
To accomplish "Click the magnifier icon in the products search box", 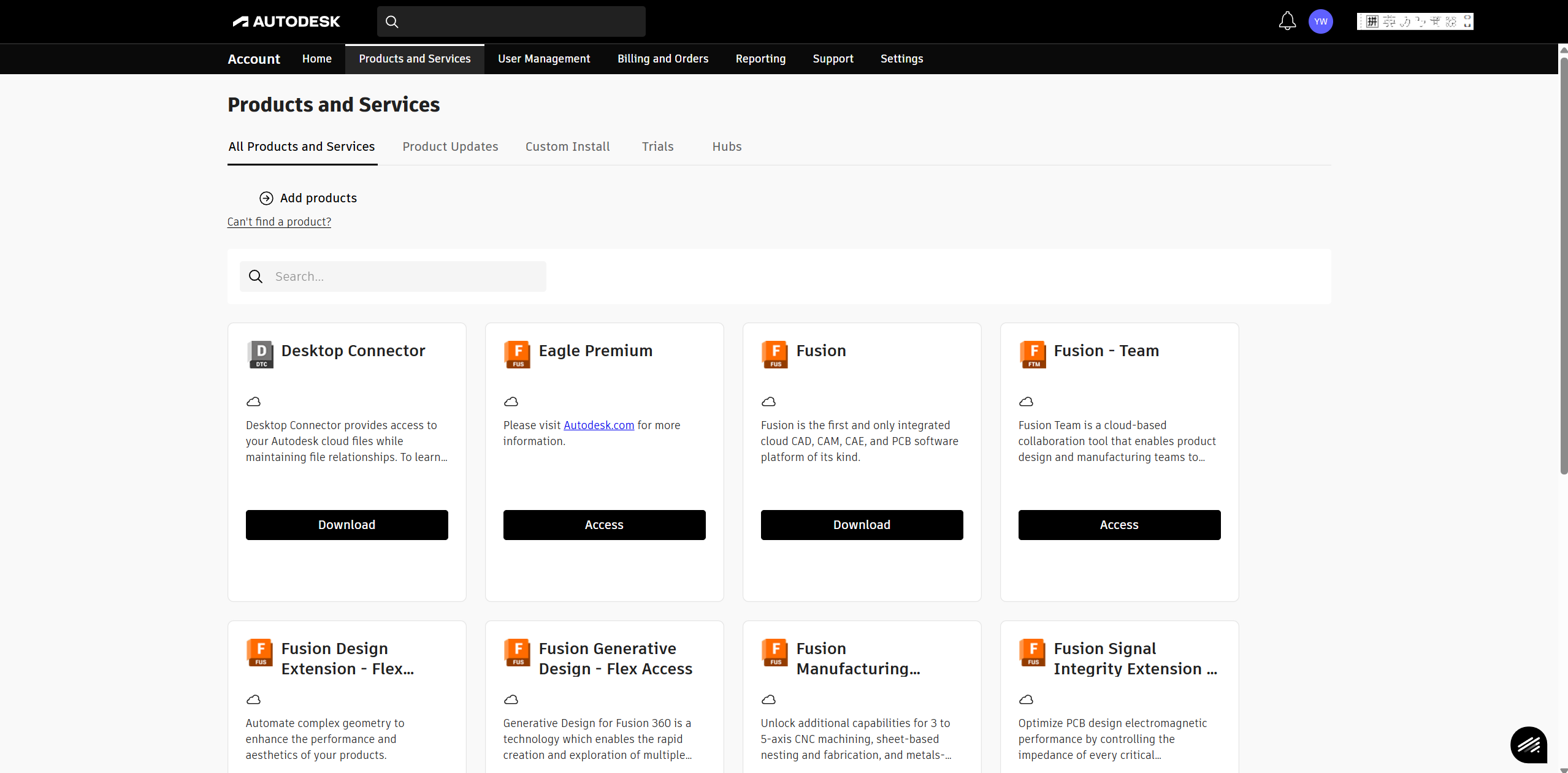I will 256,276.
